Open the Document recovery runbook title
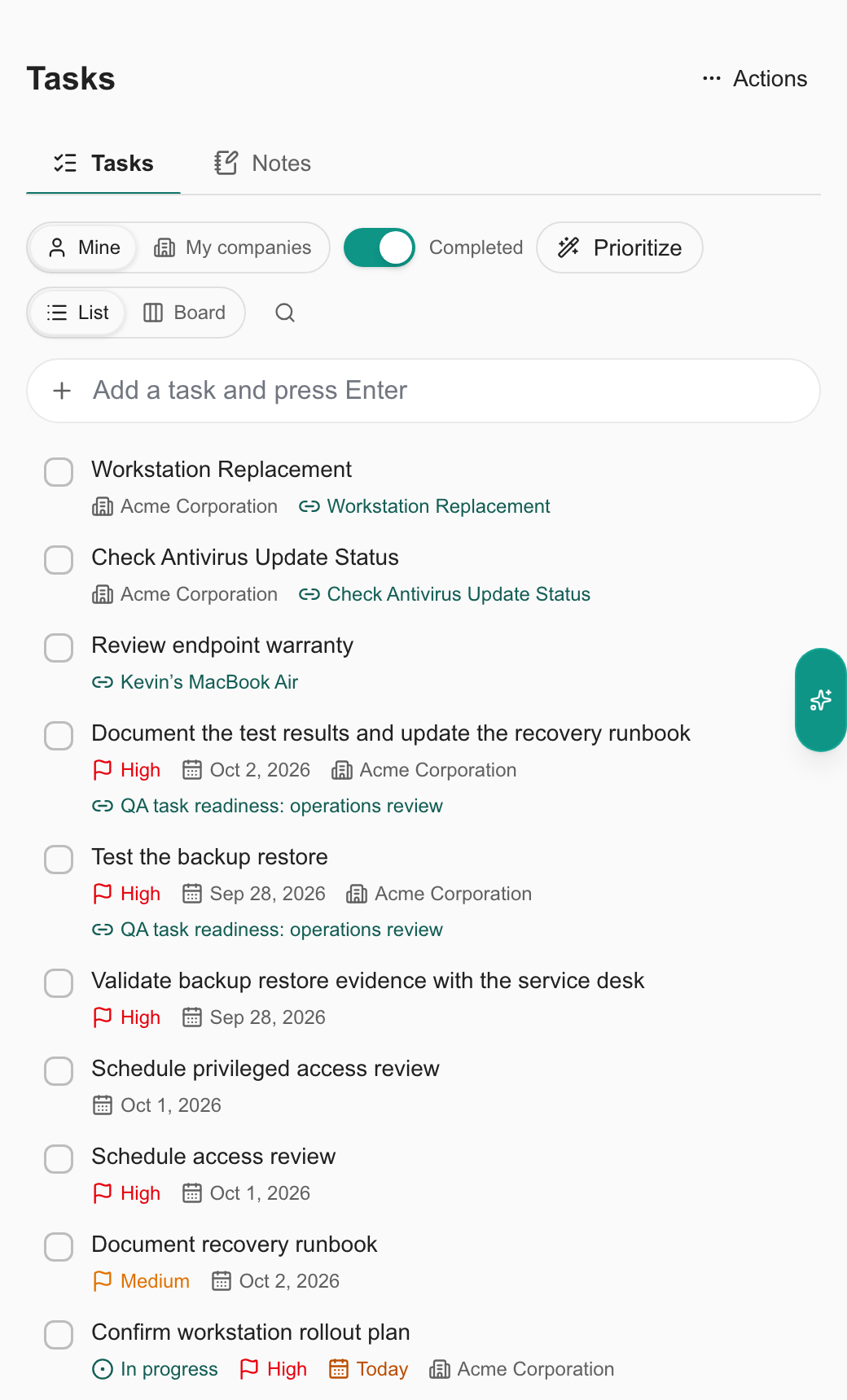The height and width of the screenshot is (1400, 847). (235, 1245)
